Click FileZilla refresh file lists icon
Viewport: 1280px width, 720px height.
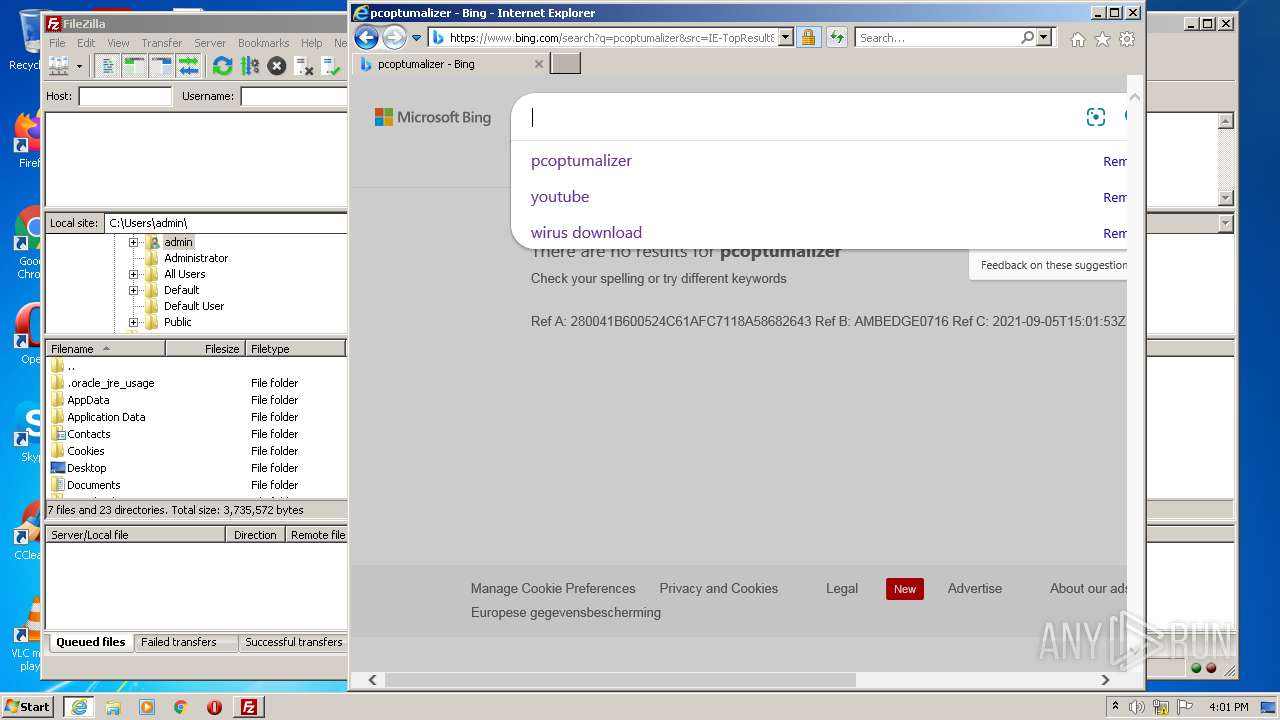coord(222,66)
